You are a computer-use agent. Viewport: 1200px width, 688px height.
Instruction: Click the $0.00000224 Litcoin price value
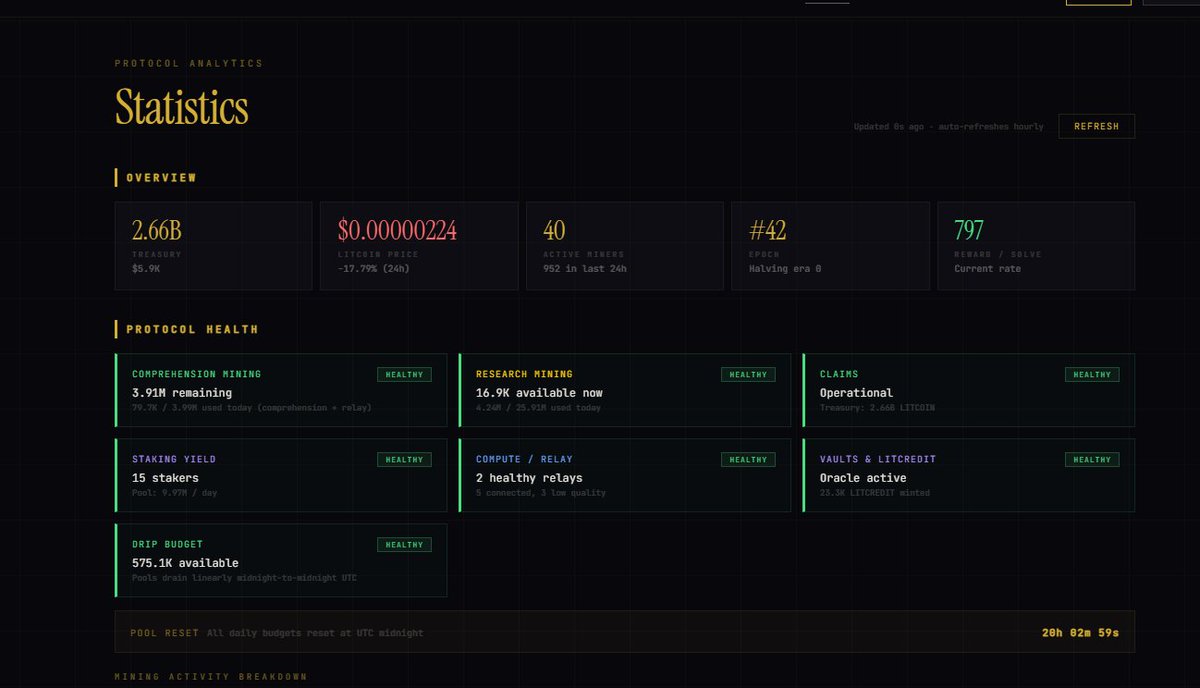pyautogui.click(x=397, y=231)
